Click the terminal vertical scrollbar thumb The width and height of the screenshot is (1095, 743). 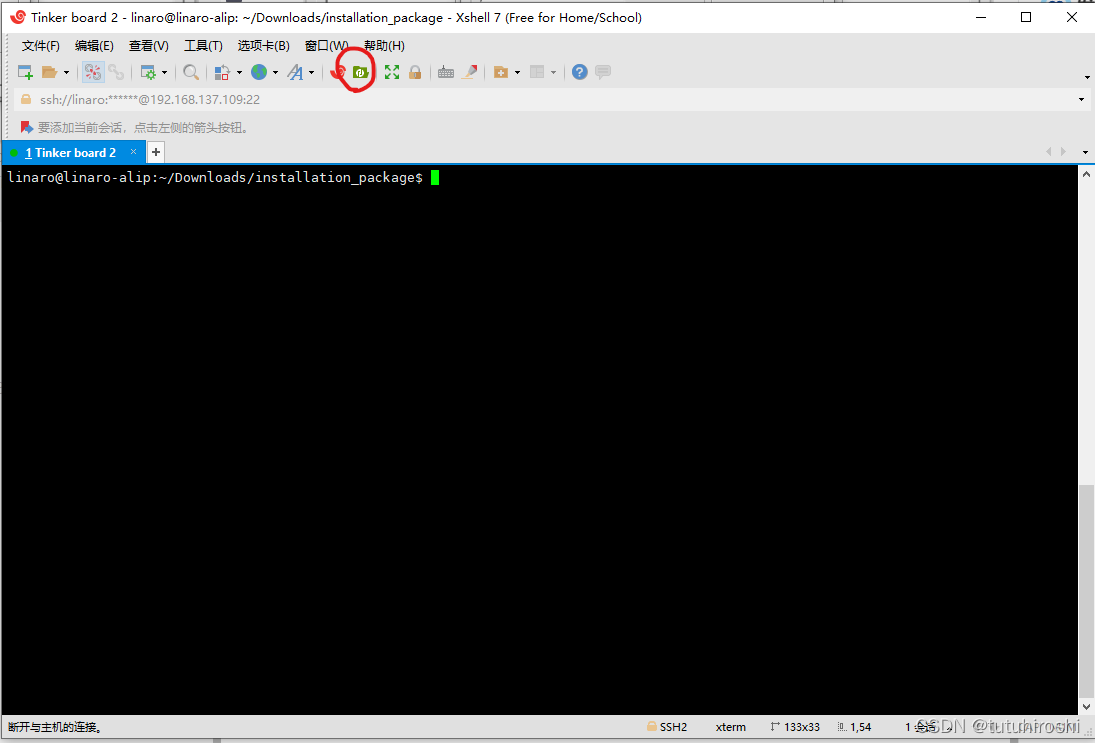click(1087, 590)
